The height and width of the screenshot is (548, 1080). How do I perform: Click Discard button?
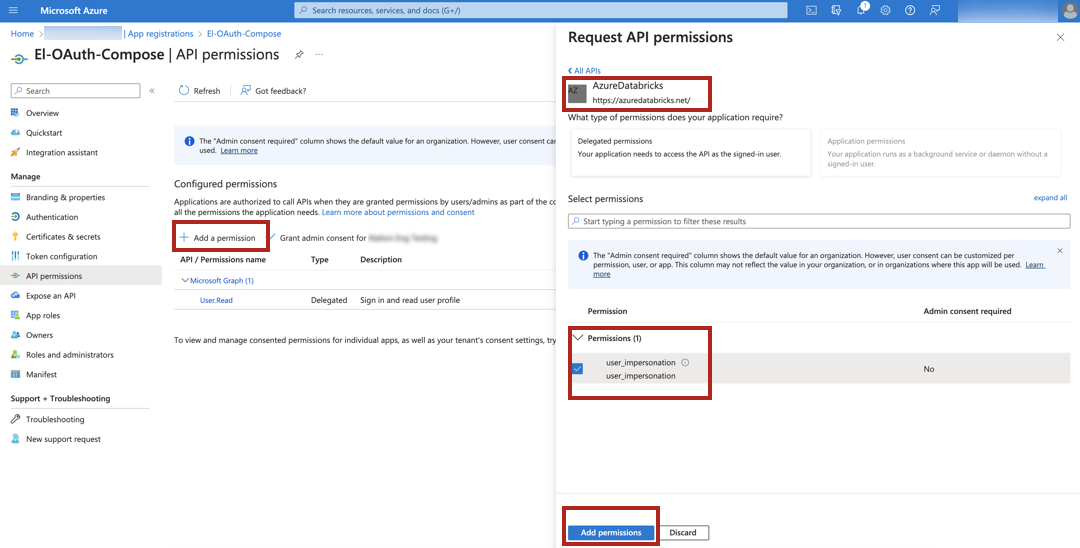tap(683, 532)
